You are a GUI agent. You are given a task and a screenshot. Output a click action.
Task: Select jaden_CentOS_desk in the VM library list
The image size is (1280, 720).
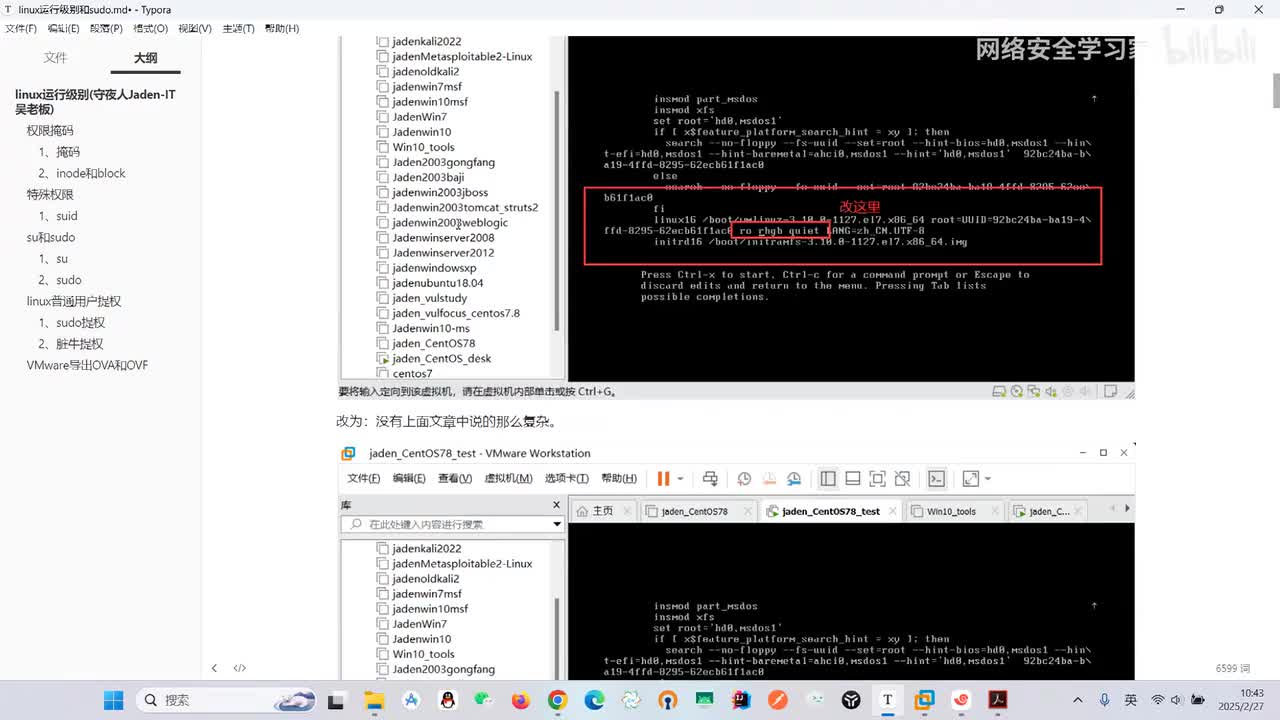coord(442,359)
